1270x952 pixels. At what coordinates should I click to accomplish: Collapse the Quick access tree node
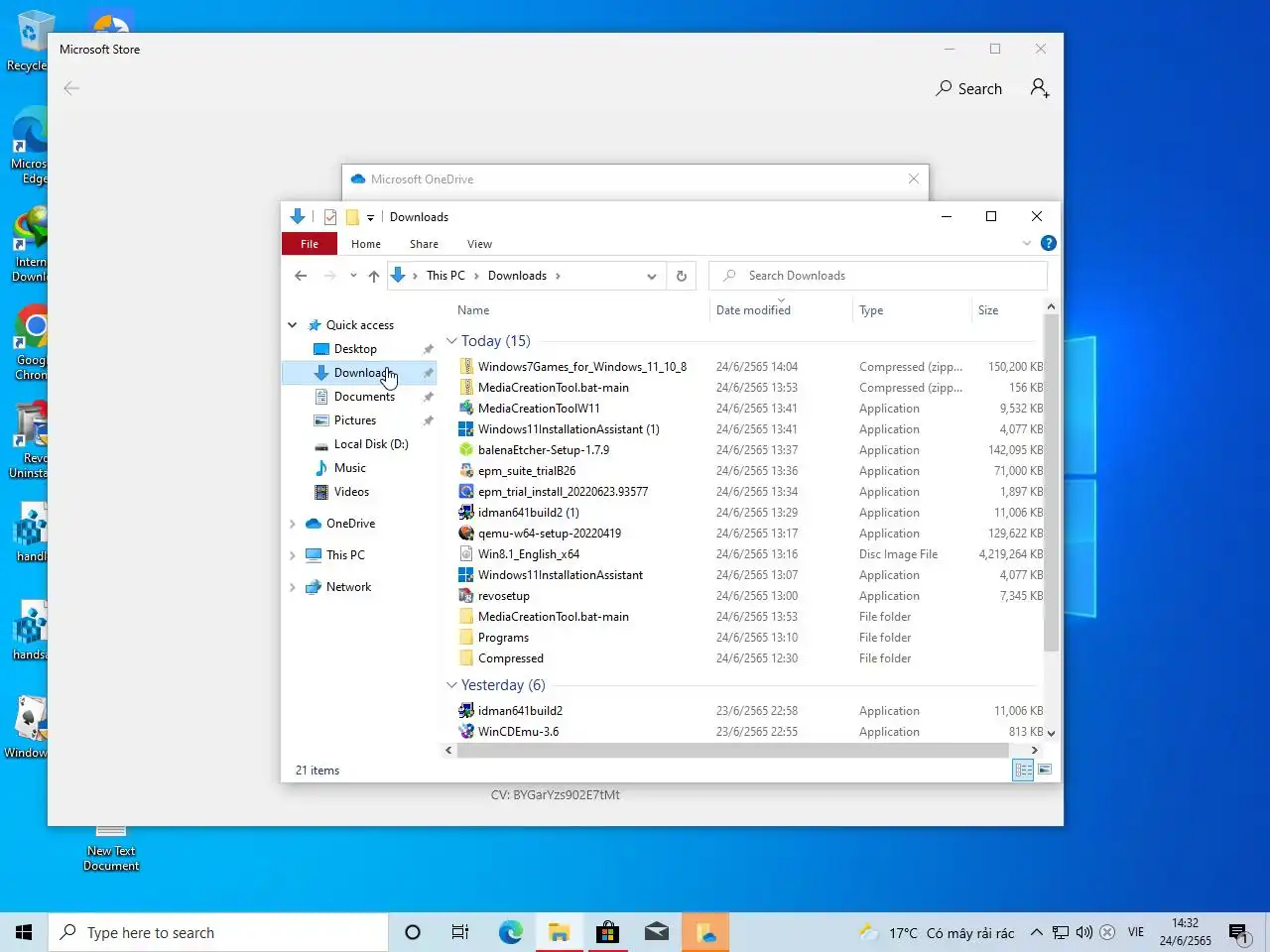[293, 325]
